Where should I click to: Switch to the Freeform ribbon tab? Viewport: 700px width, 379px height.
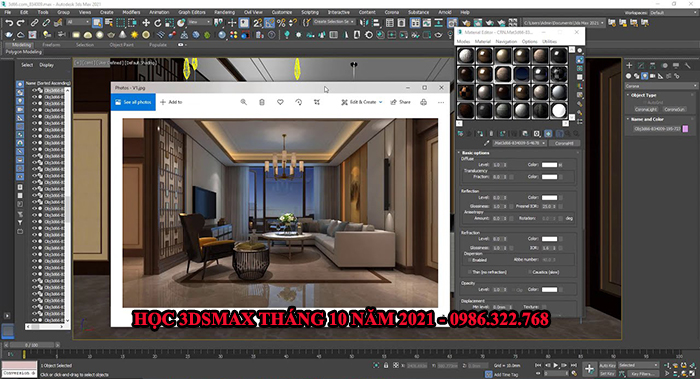[x=51, y=45]
